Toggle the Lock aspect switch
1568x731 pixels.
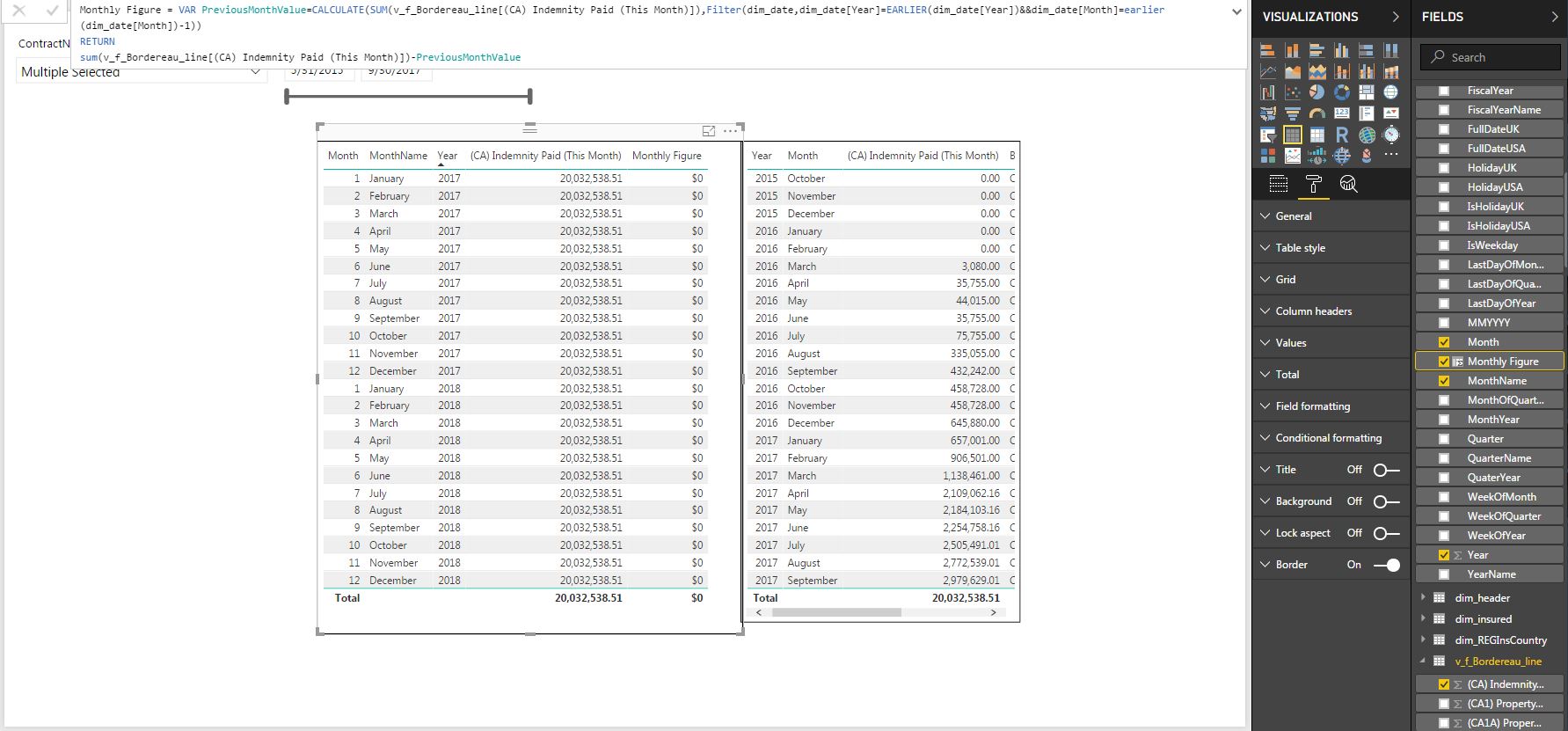click(1386, 533)
